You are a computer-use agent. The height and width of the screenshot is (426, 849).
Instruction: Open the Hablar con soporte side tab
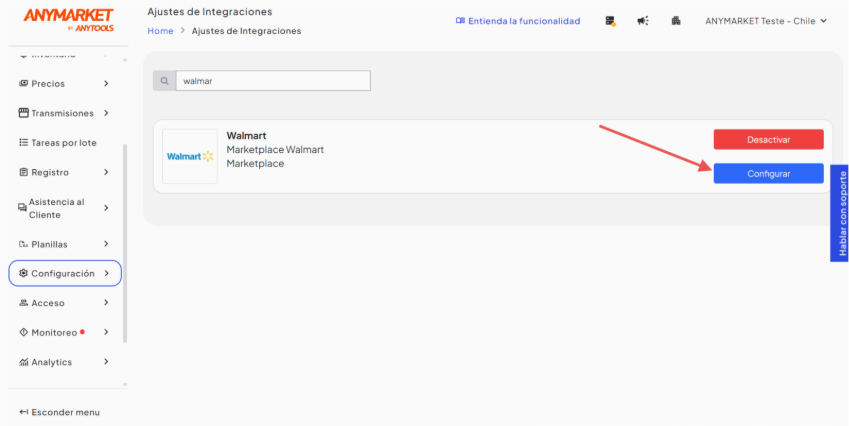coord(840,213)
